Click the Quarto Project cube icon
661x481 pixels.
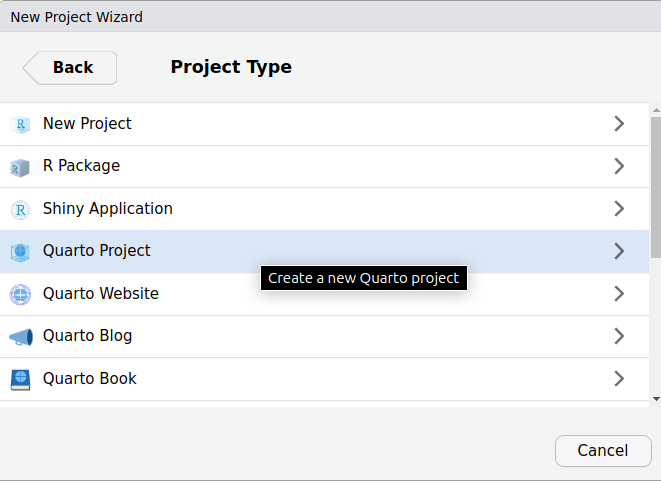pos(20,252)
